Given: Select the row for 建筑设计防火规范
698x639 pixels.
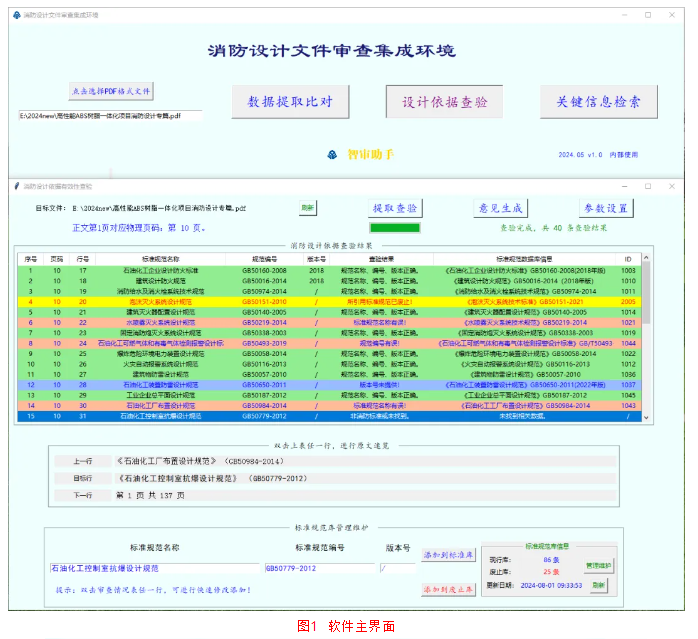Looking at the screenshot, I should (x=329, y=281).
